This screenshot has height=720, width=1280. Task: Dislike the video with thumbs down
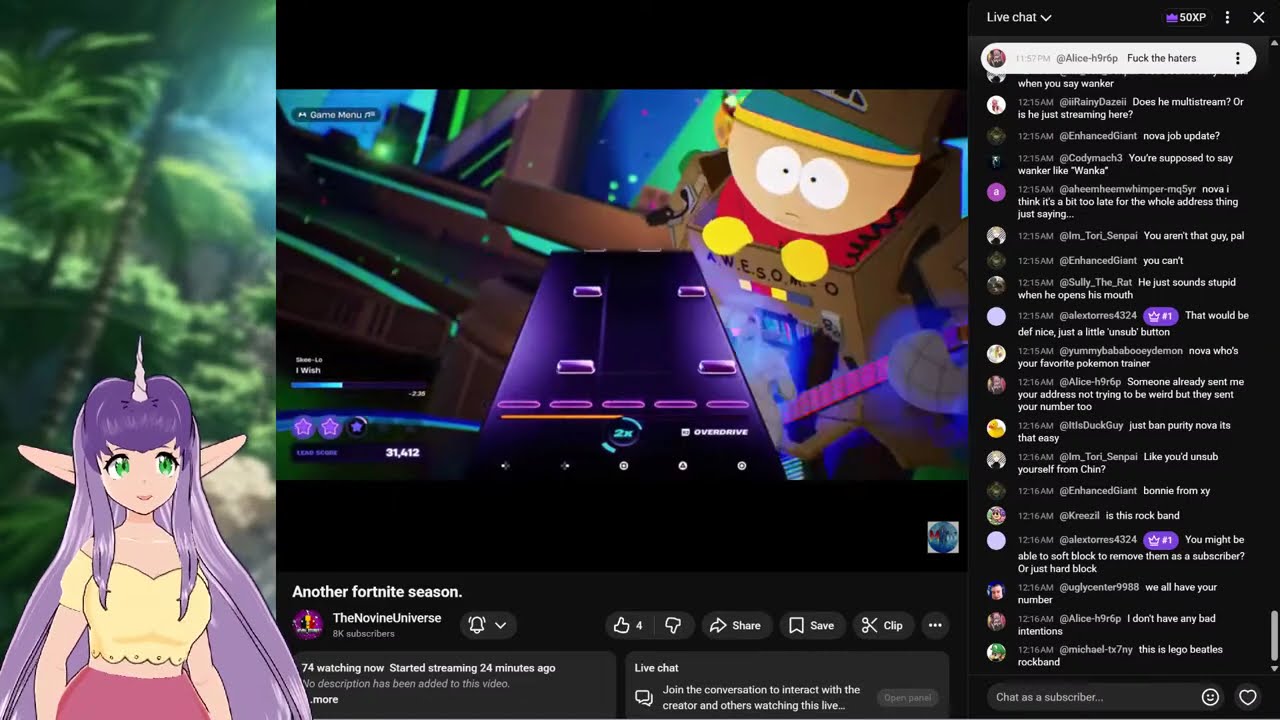(673, 625)
